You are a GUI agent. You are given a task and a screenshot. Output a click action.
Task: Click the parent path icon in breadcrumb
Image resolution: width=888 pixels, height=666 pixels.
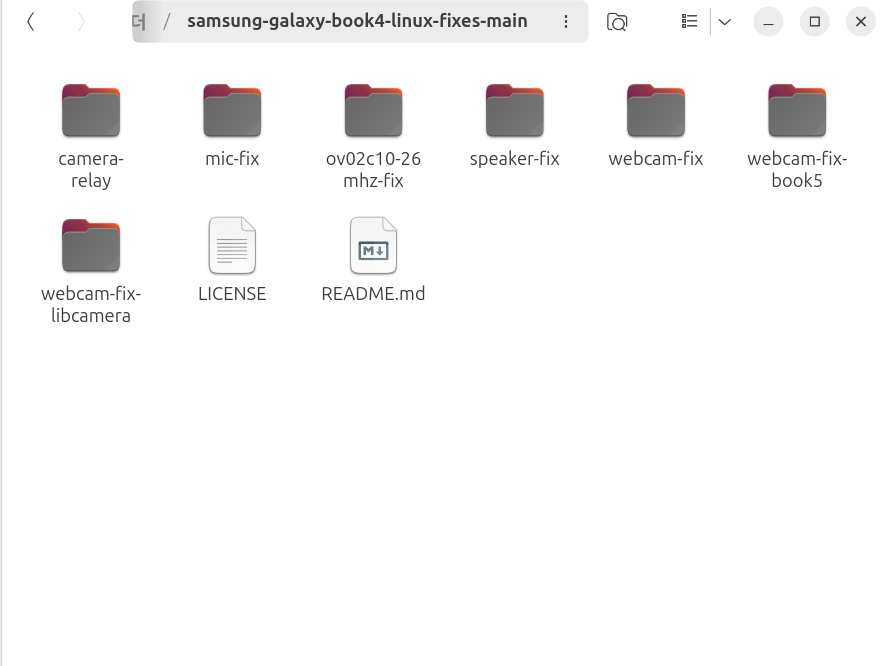139,22
